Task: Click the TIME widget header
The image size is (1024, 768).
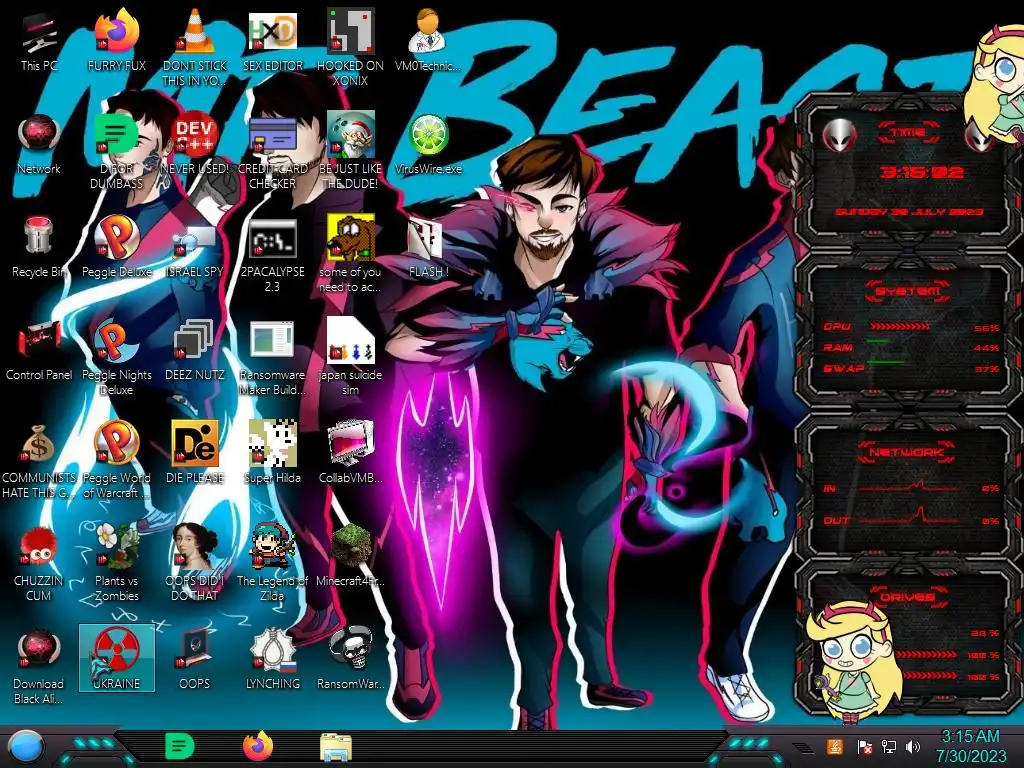Action: point(908,133)
